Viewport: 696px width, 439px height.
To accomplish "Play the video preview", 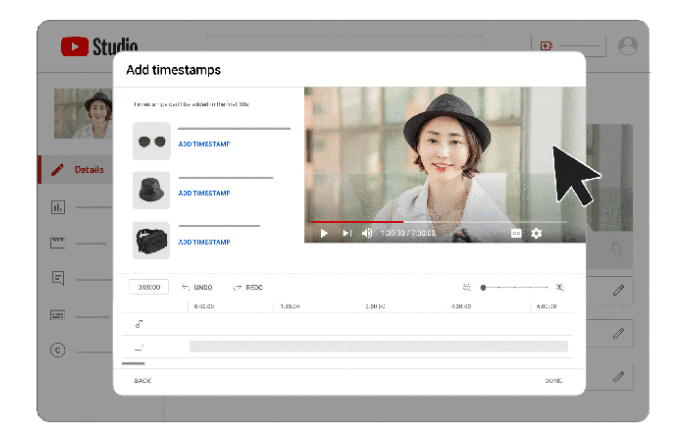I will pyautogui.click(x=323, y=233).
